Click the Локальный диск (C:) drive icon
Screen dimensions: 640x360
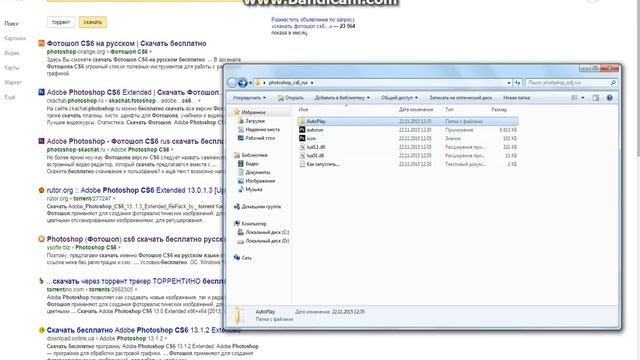tap(241, 232)
